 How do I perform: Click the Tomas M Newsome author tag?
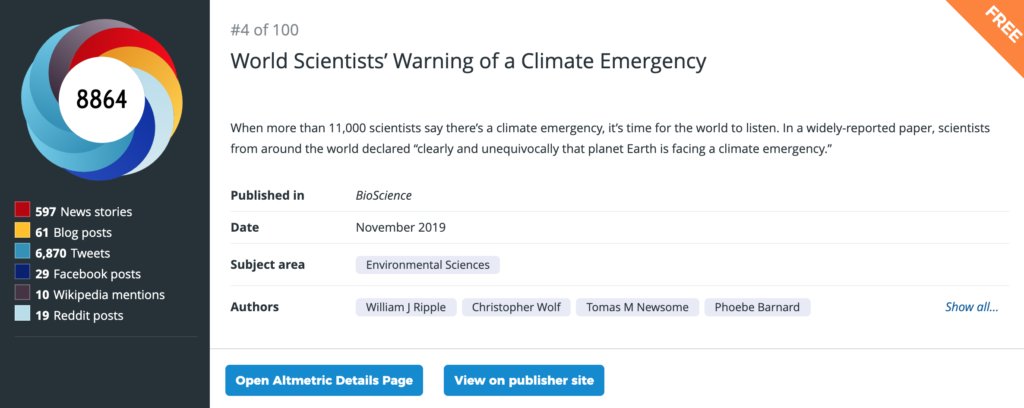click(x=637, y=307)
